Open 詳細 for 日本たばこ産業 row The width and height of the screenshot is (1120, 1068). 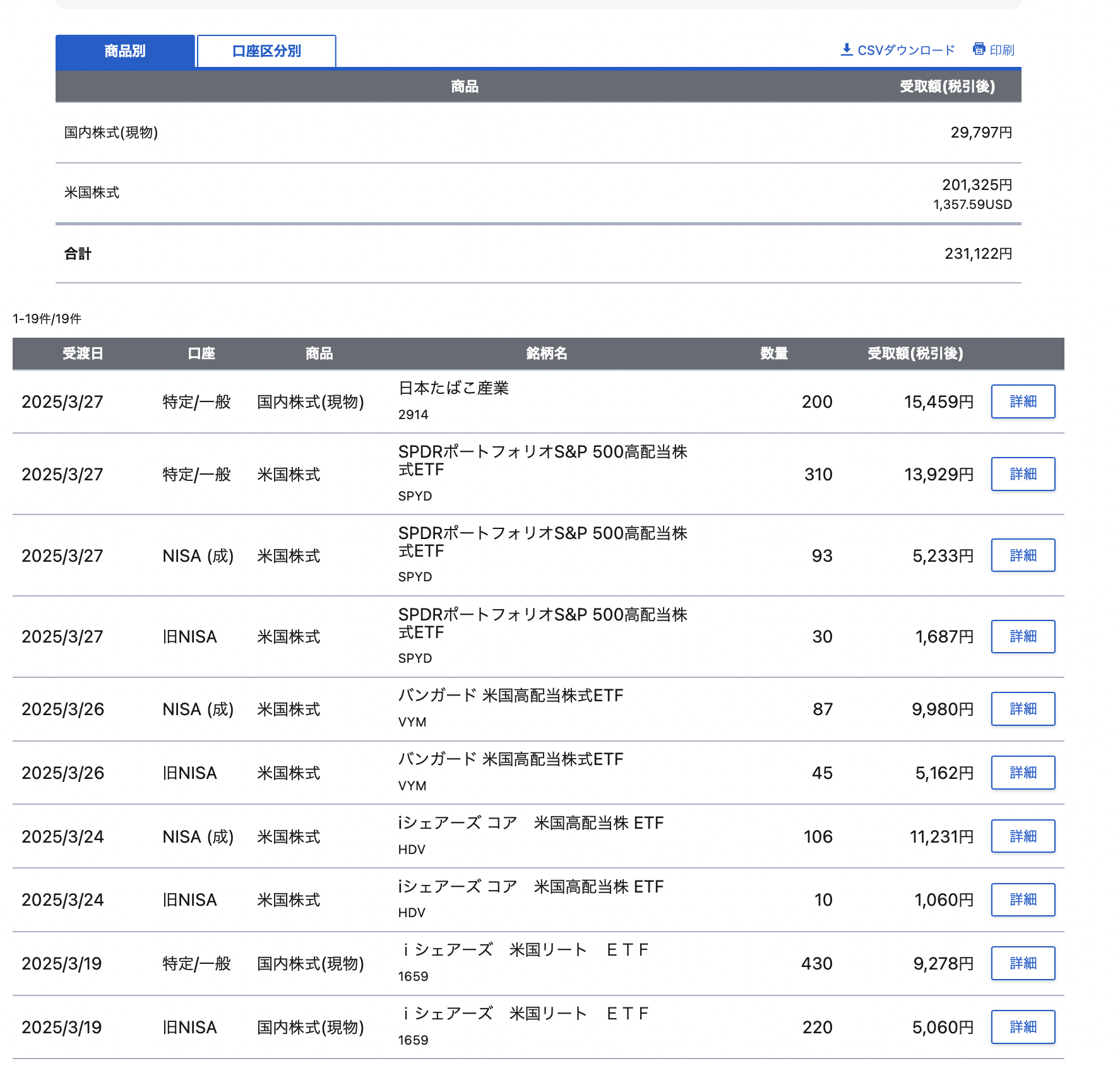1023,401
